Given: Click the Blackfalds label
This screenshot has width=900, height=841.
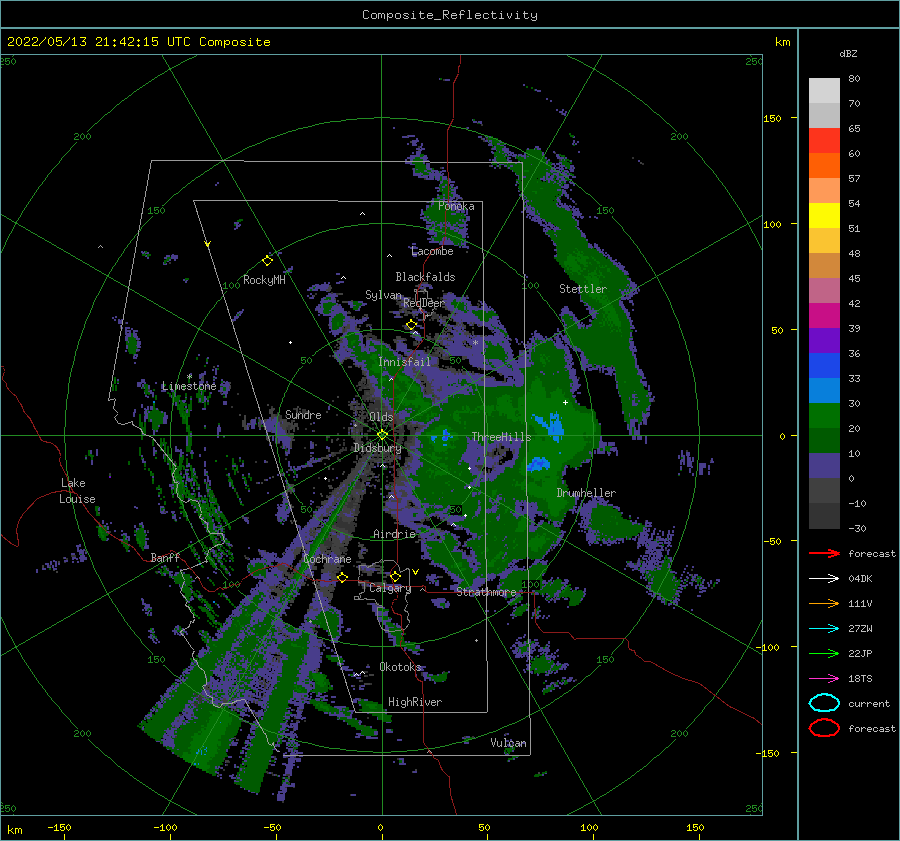Looking at the screenshot, I should (425, 277).
